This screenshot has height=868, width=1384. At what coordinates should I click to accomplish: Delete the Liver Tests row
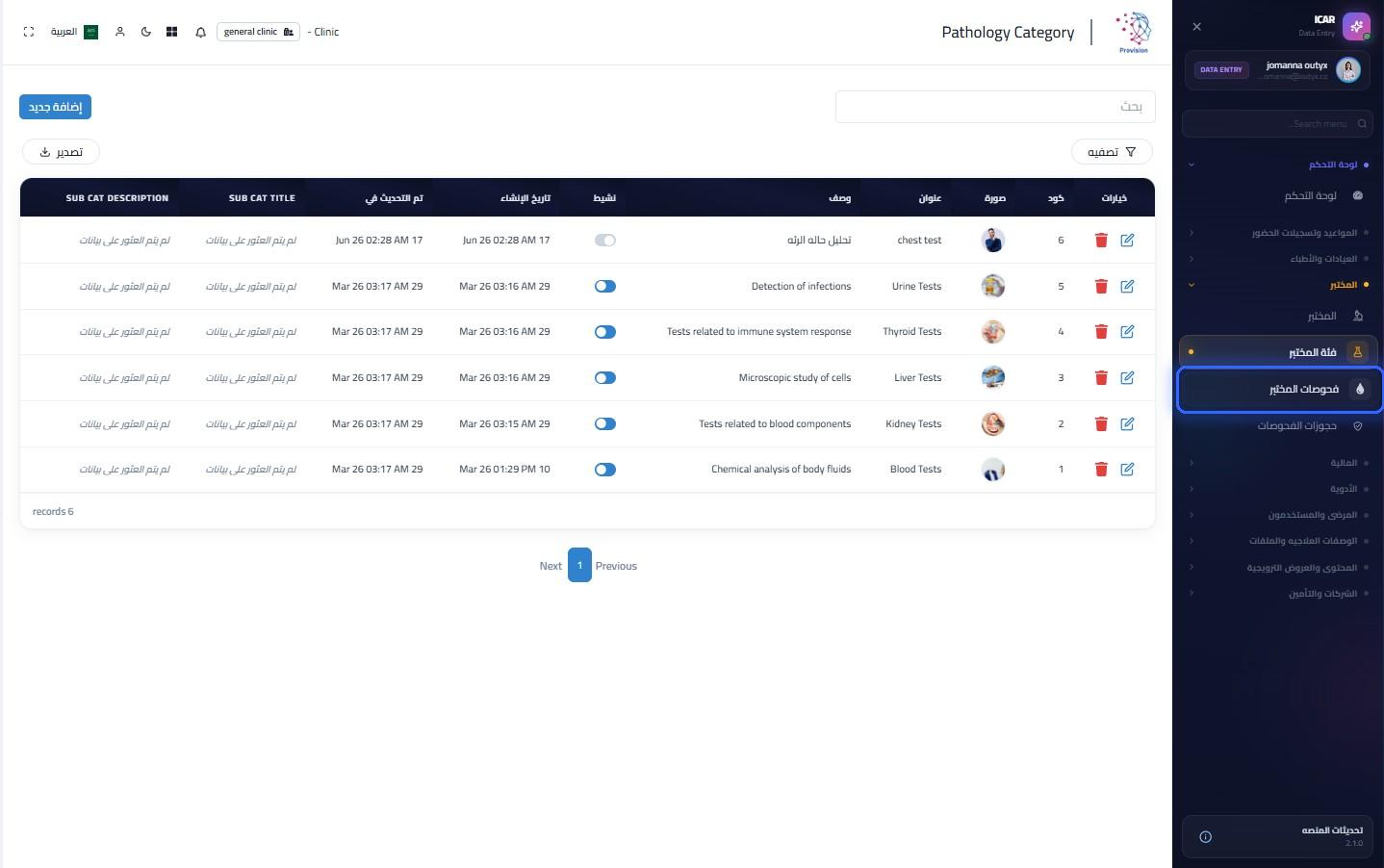(x=1101, y=378)
